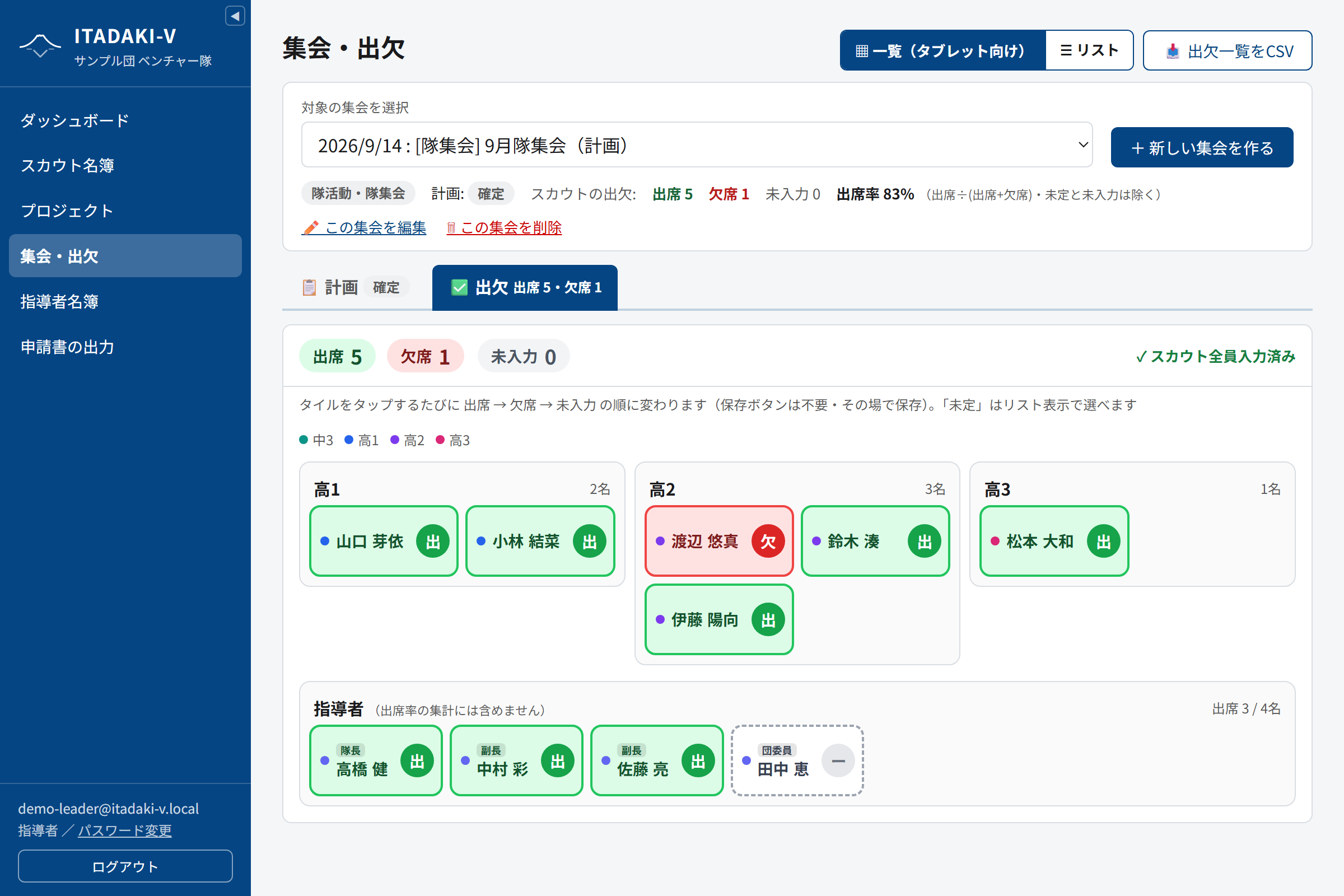This screenshot has width=1344, height=896.
Task: Click the 隊活動・隊集会 tag
Action: coord(358,194)
